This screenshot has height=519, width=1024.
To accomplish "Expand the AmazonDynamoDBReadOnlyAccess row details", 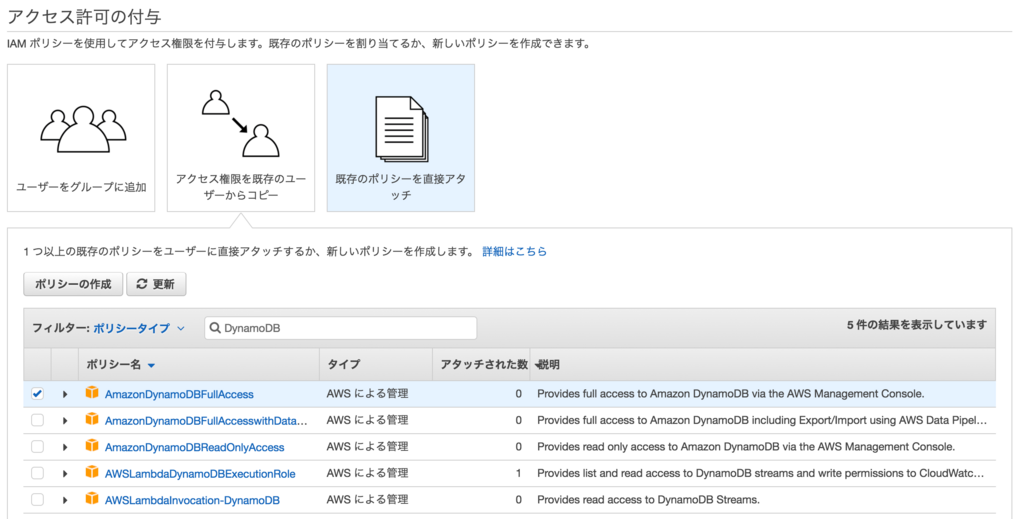I will (x=65, y=447).
